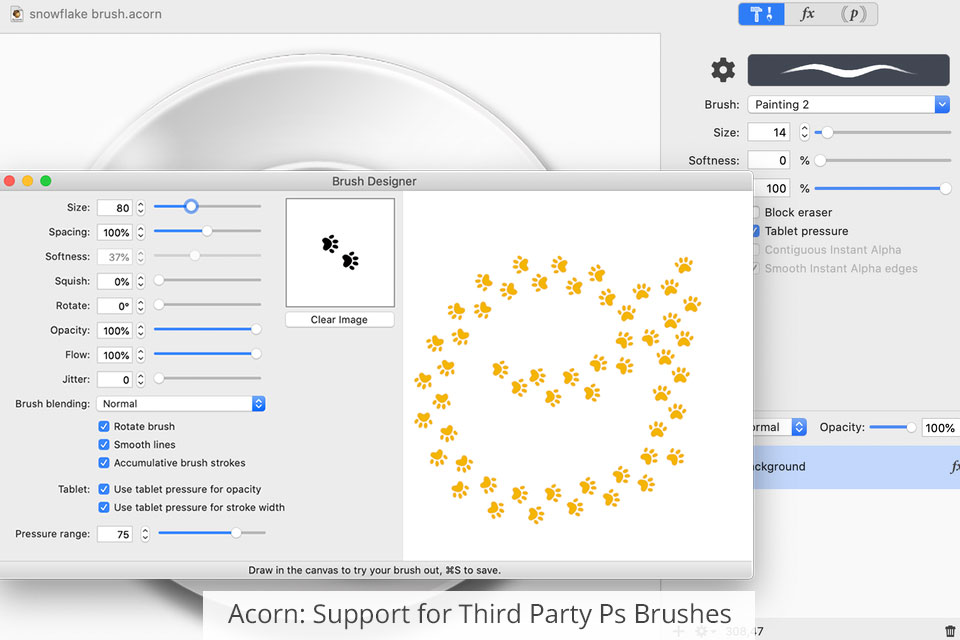This screenshot has width=960, height=640.
Task: Click the layer opacity 100% field
Action: point(940,427)
